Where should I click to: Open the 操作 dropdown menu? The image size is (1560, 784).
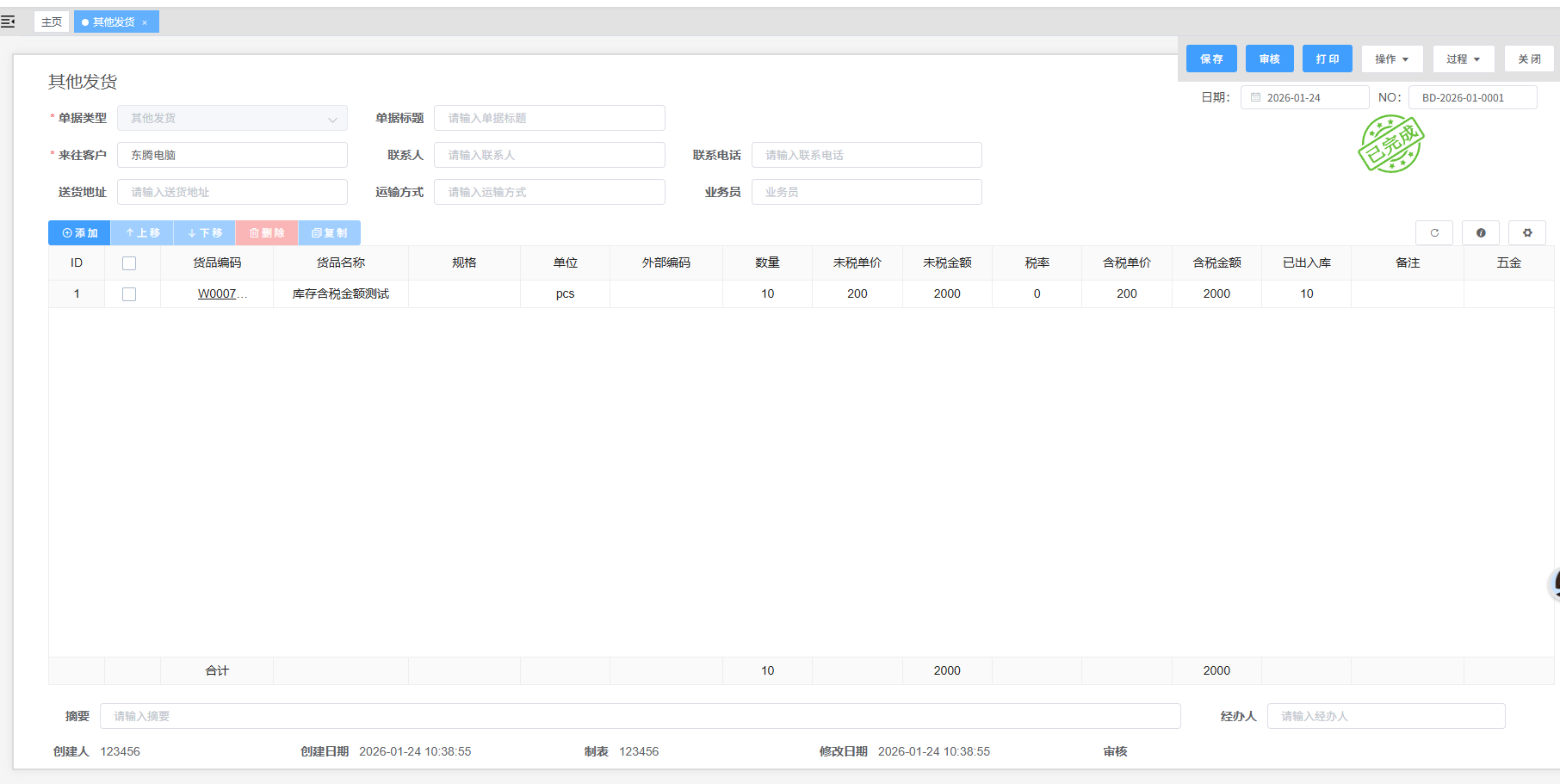[1391, 59]
